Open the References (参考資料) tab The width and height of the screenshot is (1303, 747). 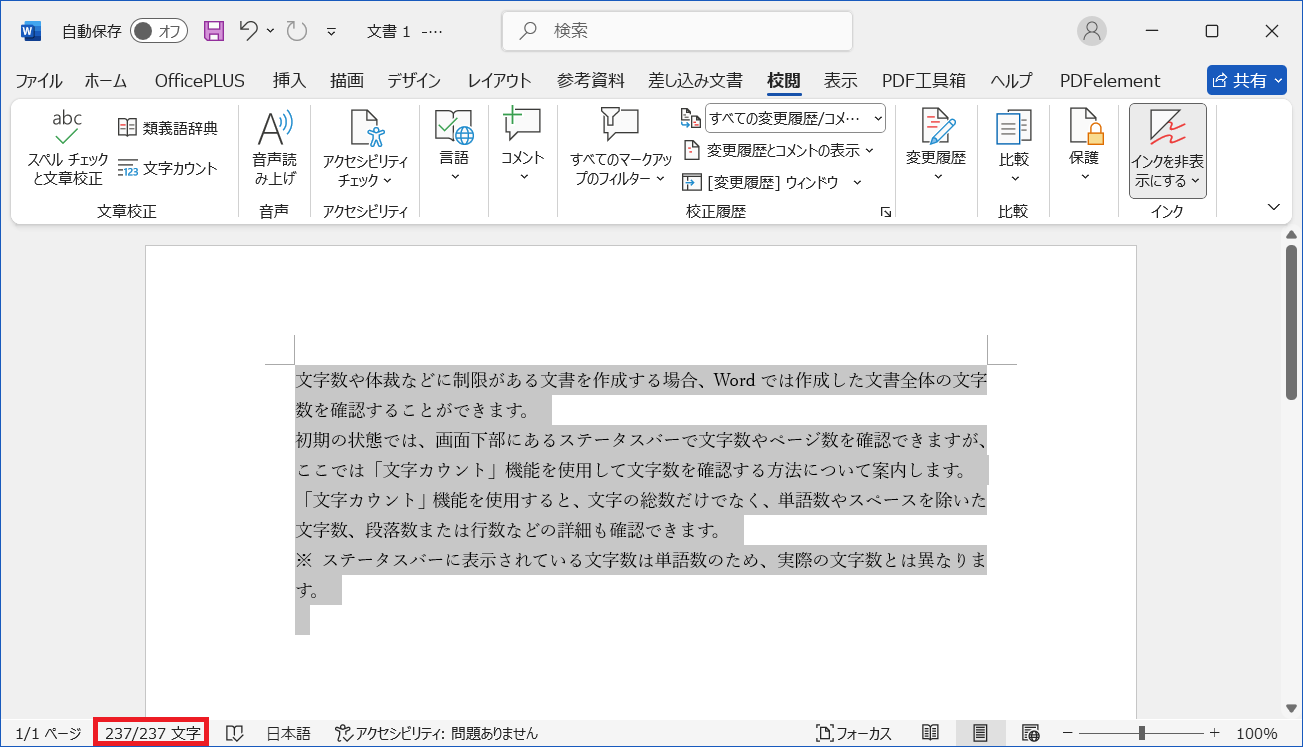[590, 81]
